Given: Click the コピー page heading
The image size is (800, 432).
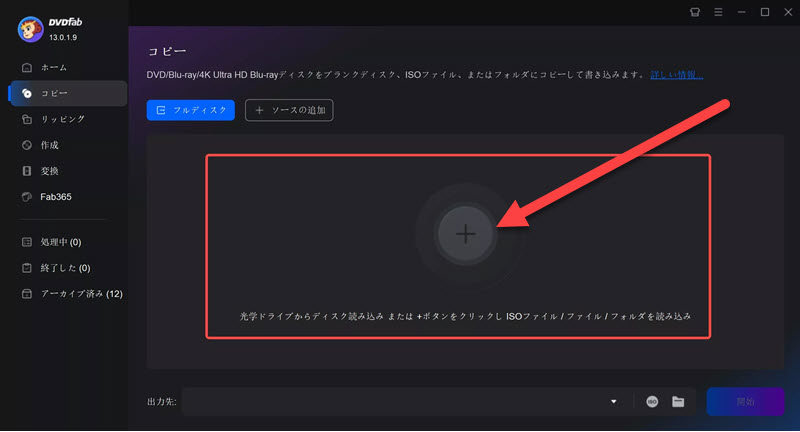Looking at the screenshot, I should [x=167, y=52].
